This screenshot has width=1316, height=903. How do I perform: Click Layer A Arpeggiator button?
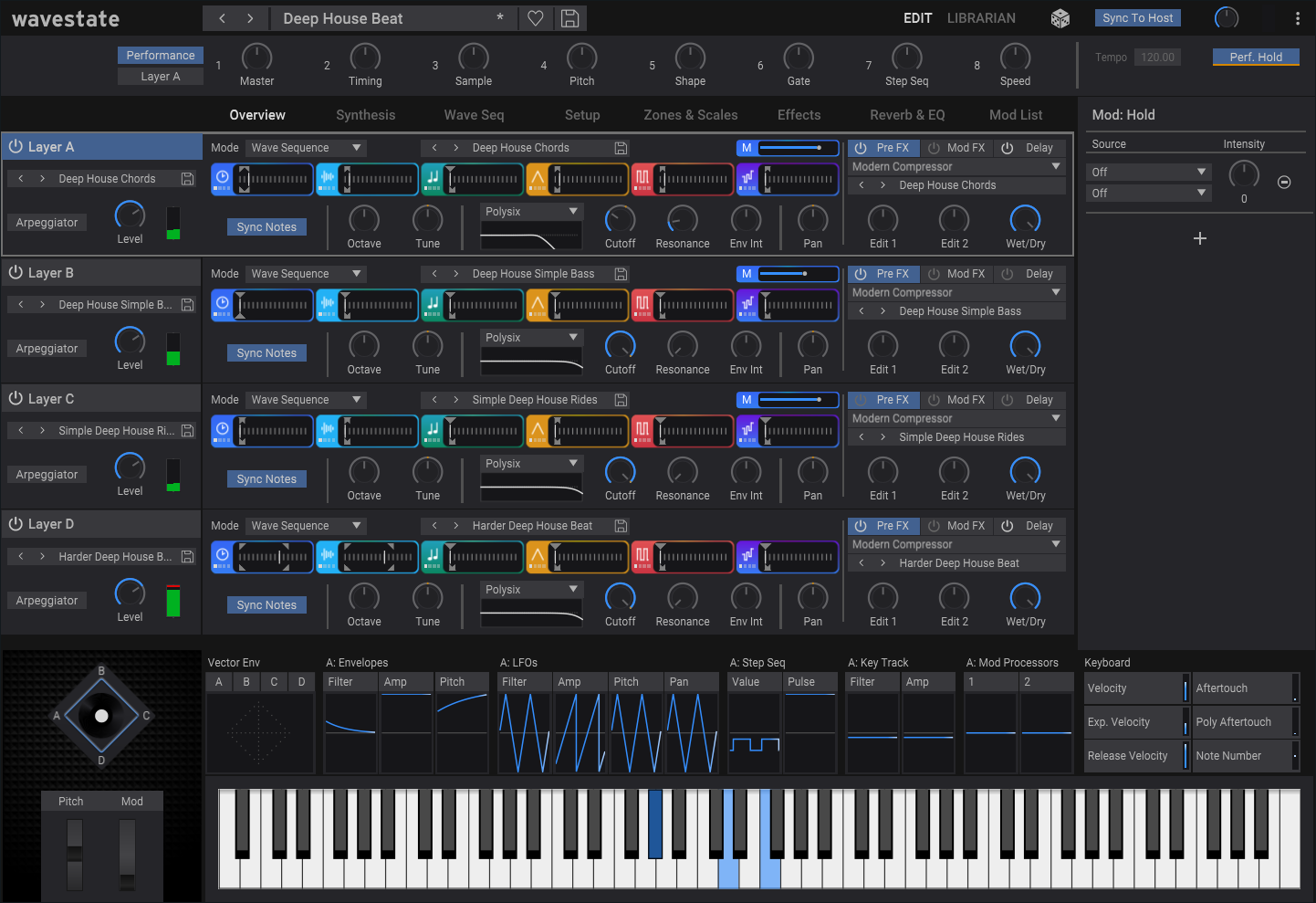[47, 223]
